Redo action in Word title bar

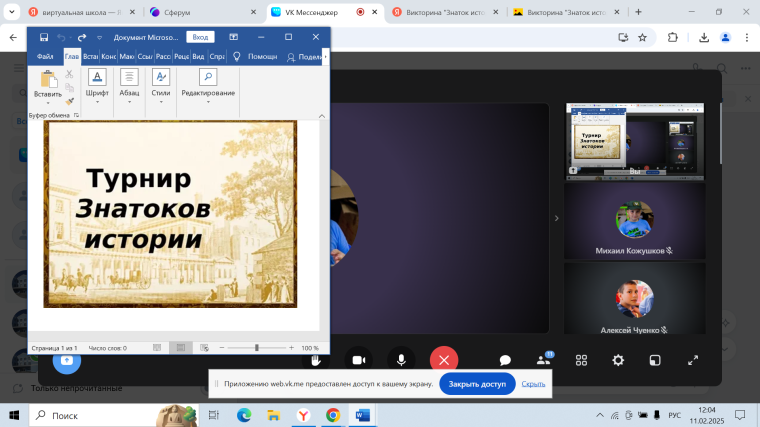pos(82,37)
